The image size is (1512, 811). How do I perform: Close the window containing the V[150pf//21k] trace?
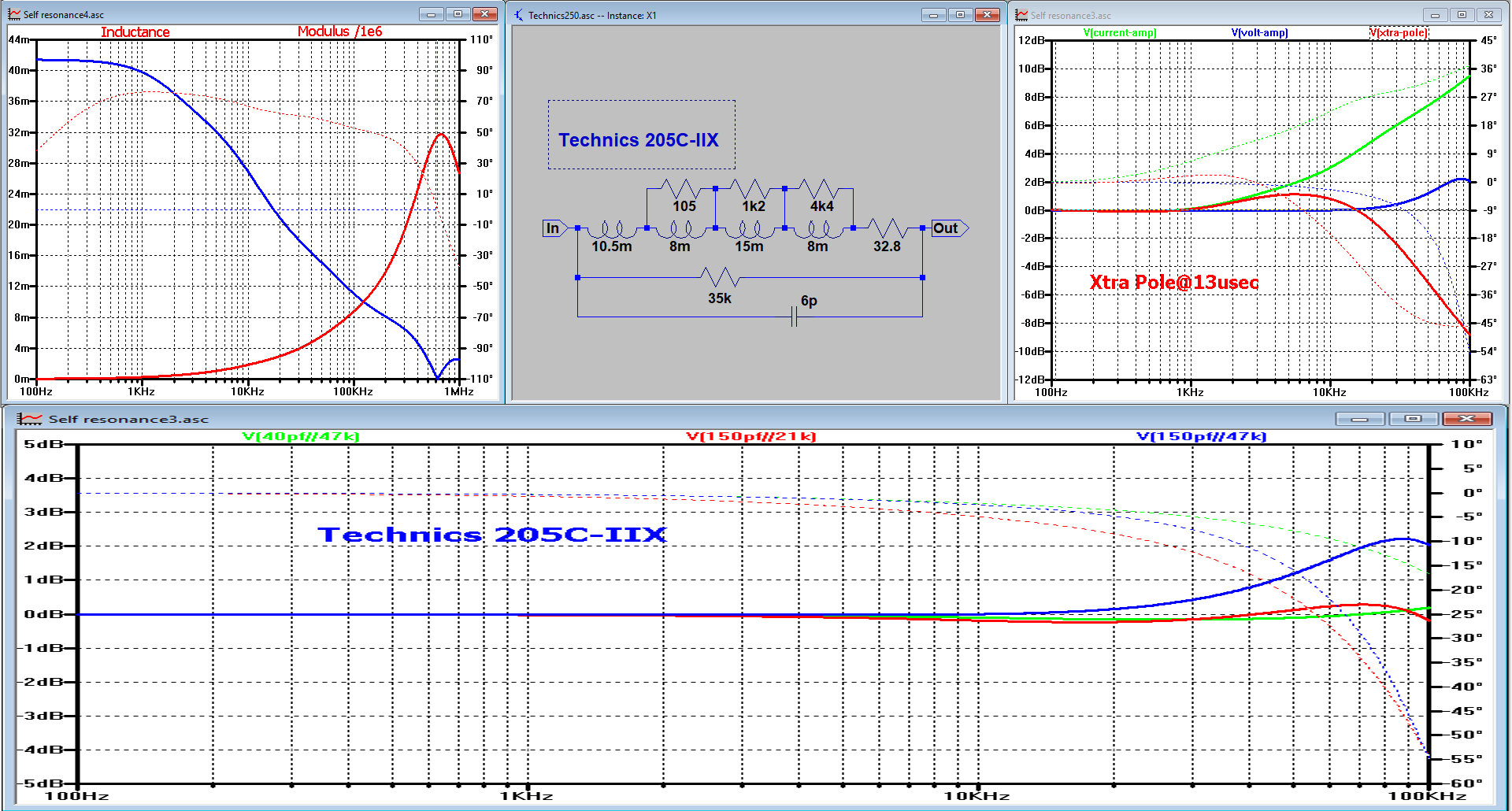pyautogui.click(x=1466, y=419)
